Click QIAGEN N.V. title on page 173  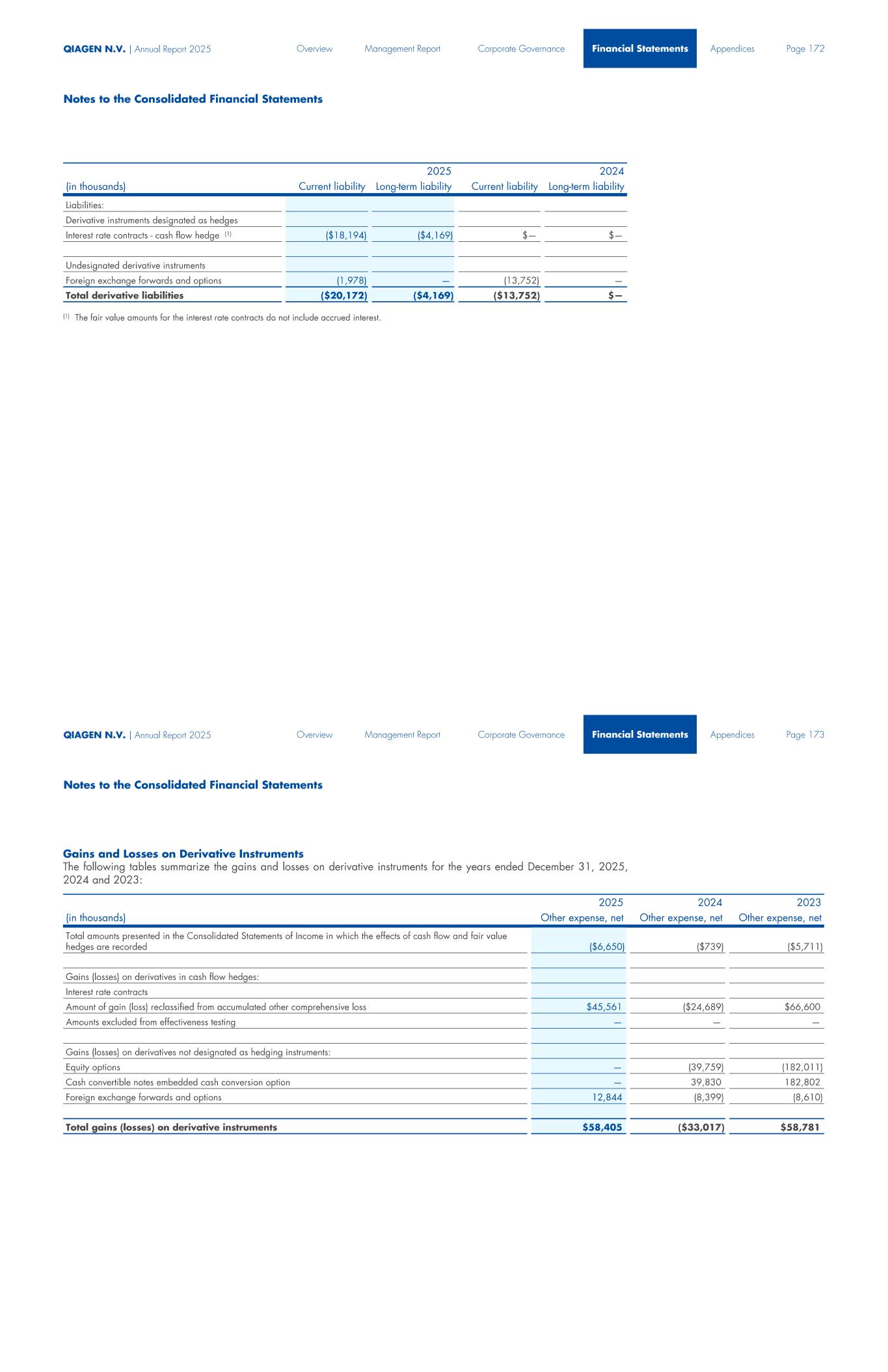pyautogui.click(x=94, y=735)
